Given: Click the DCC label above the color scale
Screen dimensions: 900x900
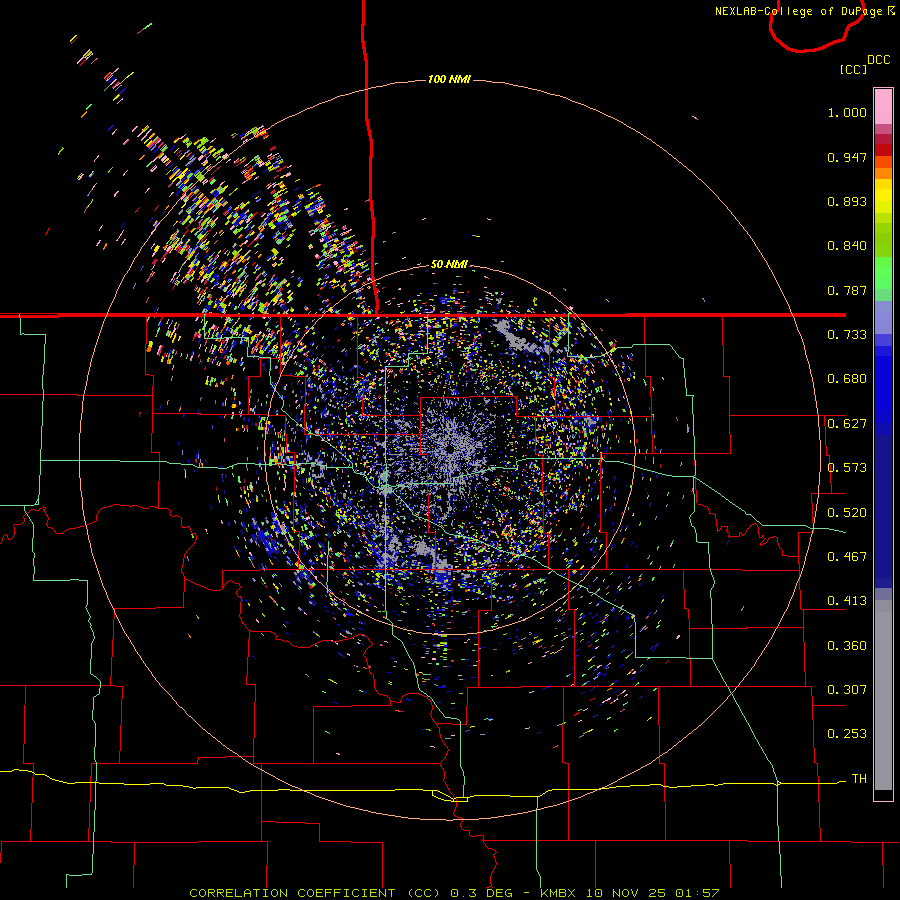Looking at the screenshot, I should click(878, 60).
